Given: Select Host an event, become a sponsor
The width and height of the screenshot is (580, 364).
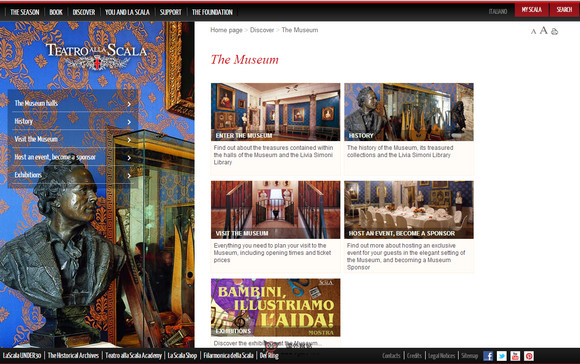Looking at the screenshot, I should click(x=55, y=157).
